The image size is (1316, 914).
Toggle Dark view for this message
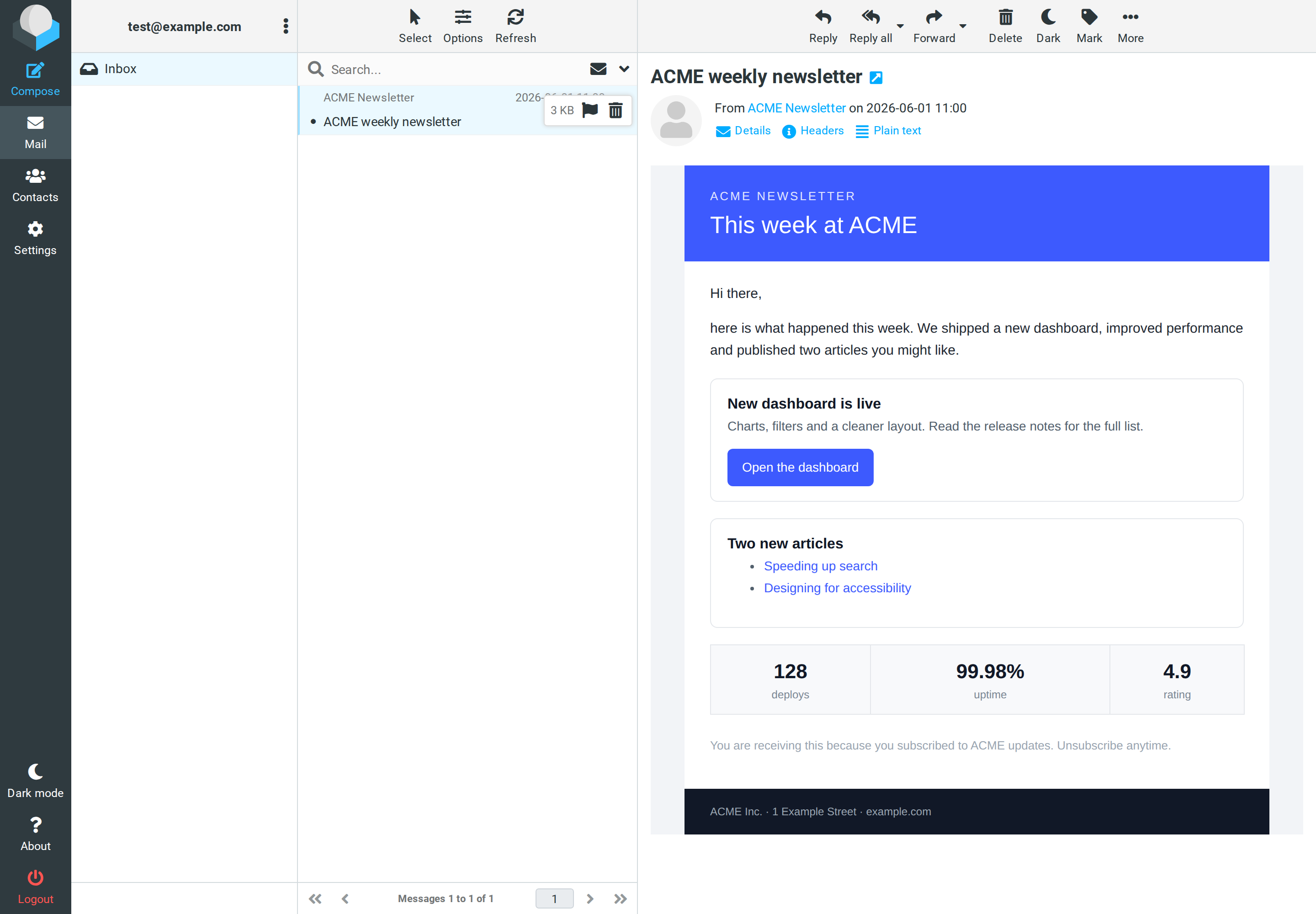coord(1048,27)
